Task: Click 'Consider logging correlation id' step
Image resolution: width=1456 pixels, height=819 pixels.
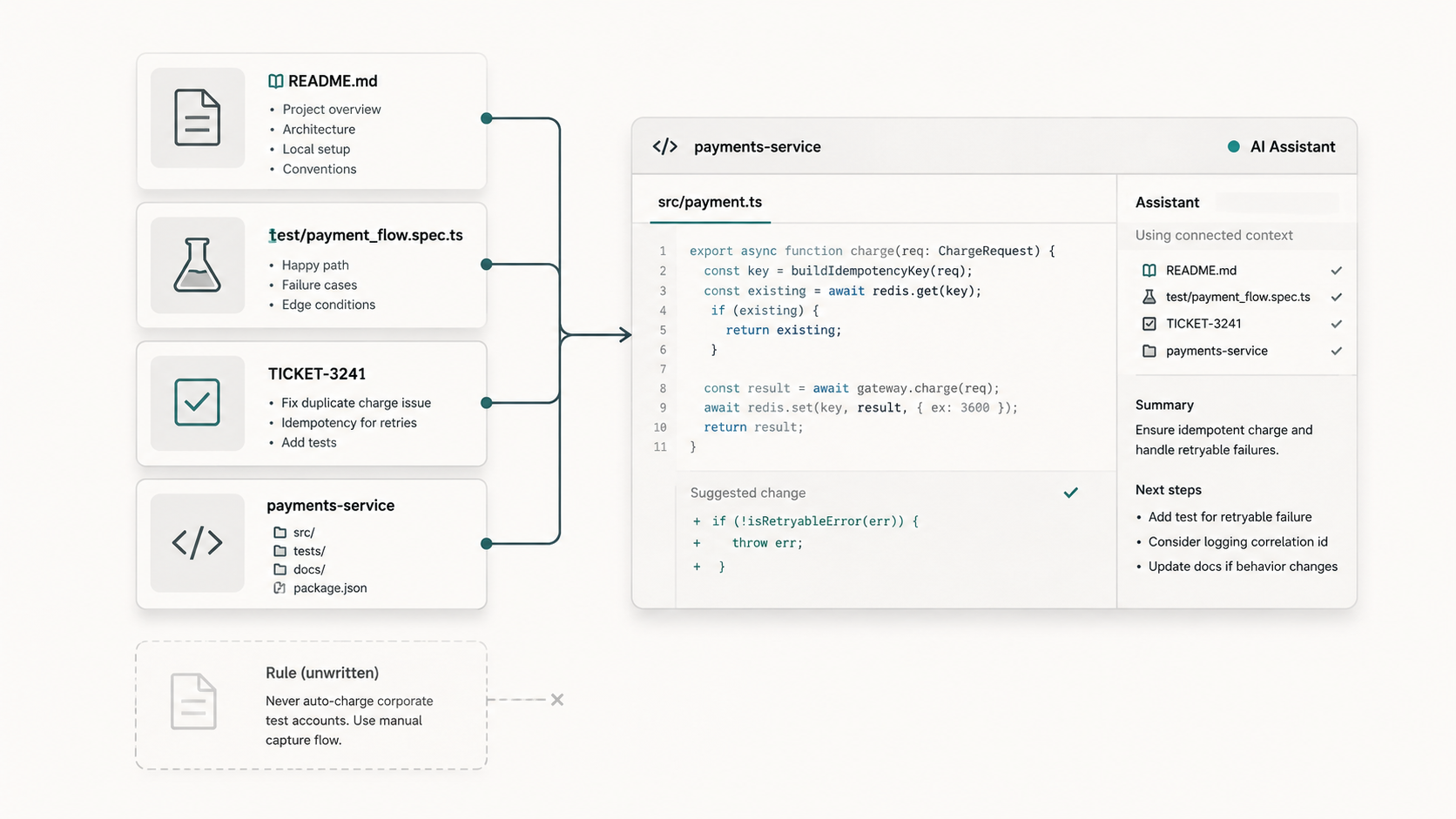Action: 1237,541
